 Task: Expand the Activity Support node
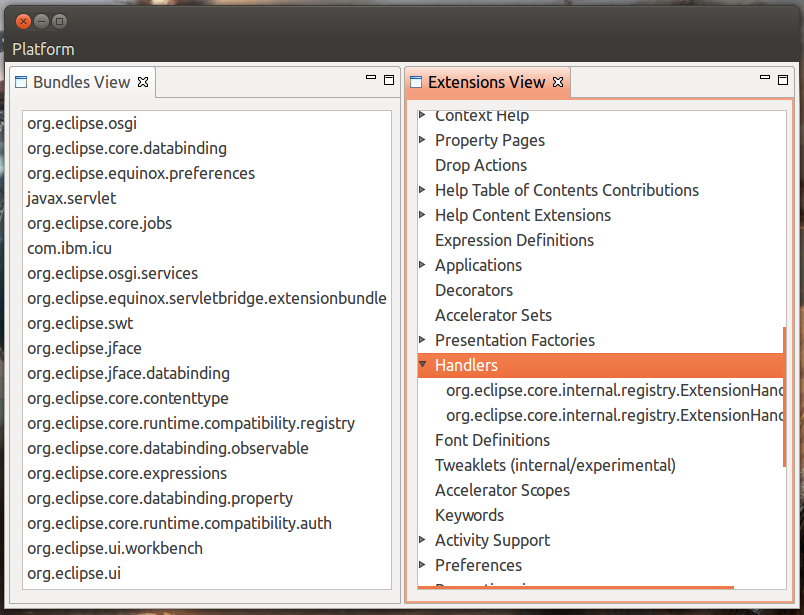click(x=422, y=540)
